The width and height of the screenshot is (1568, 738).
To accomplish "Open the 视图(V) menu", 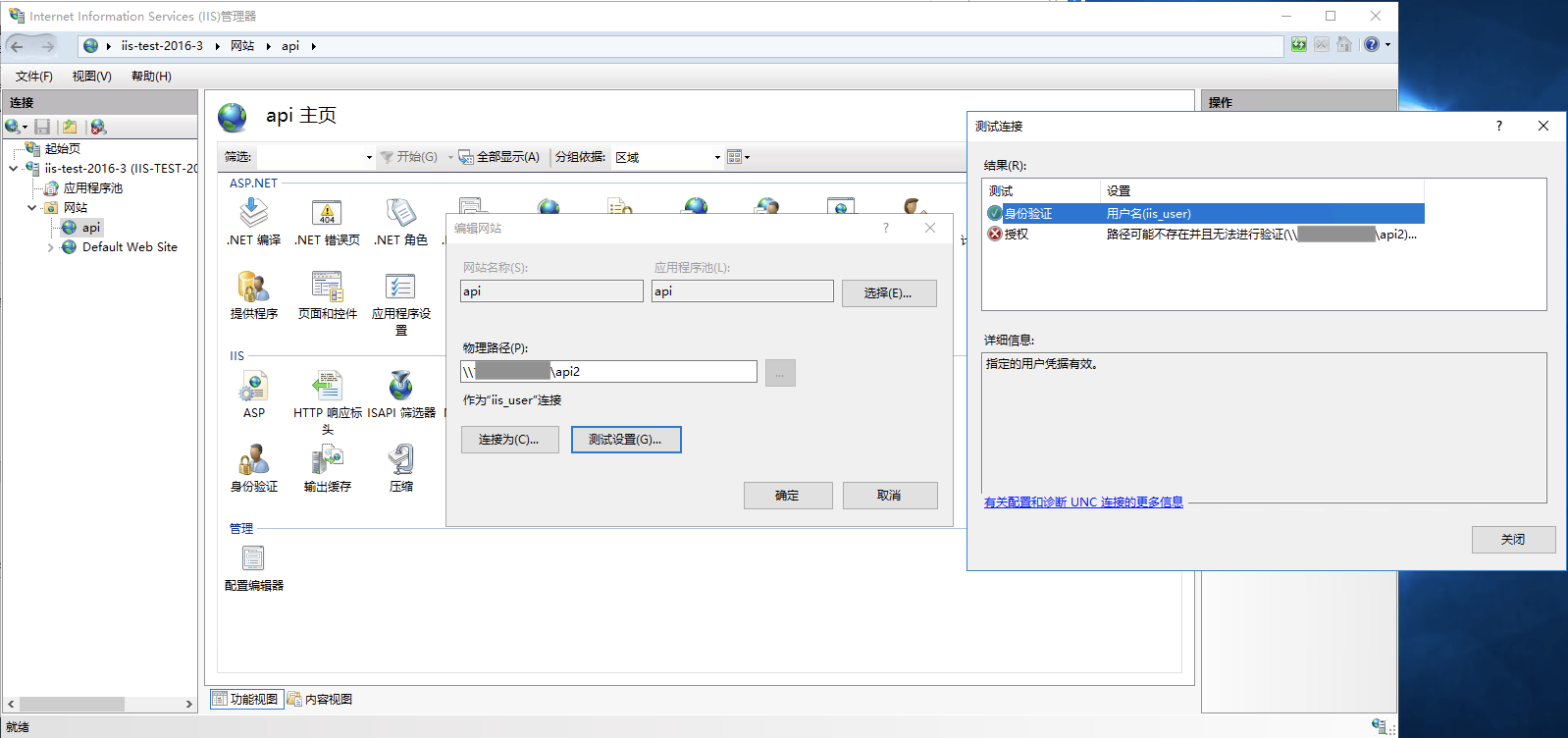I will (x=91, y=77).
